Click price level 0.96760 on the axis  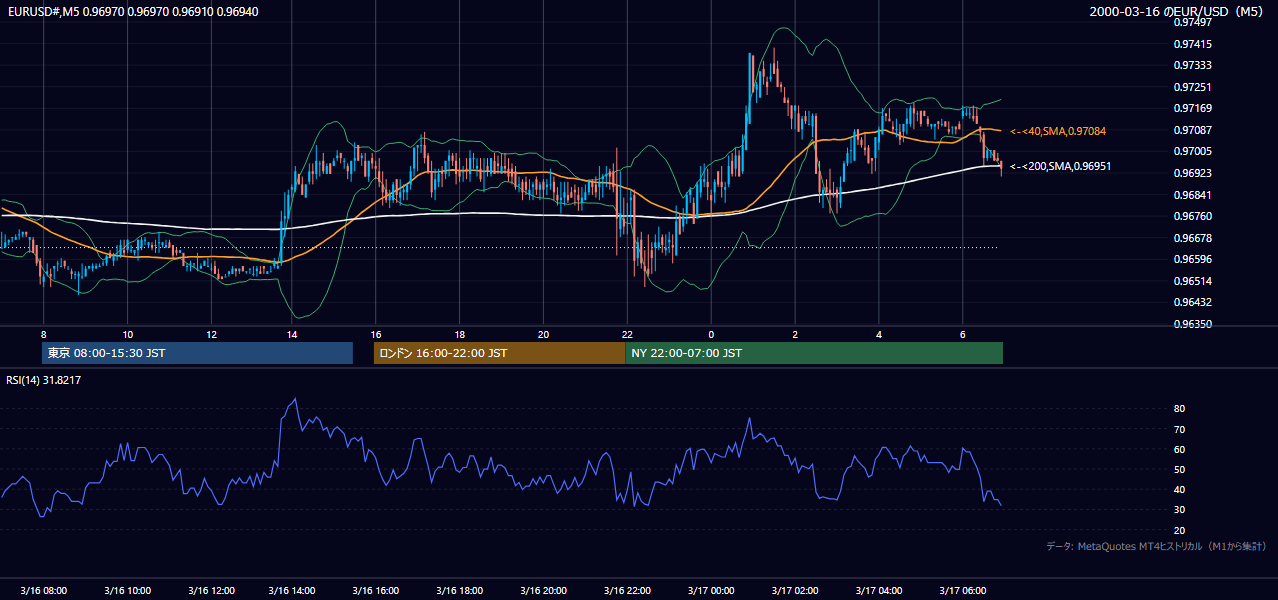point(1192,216)
